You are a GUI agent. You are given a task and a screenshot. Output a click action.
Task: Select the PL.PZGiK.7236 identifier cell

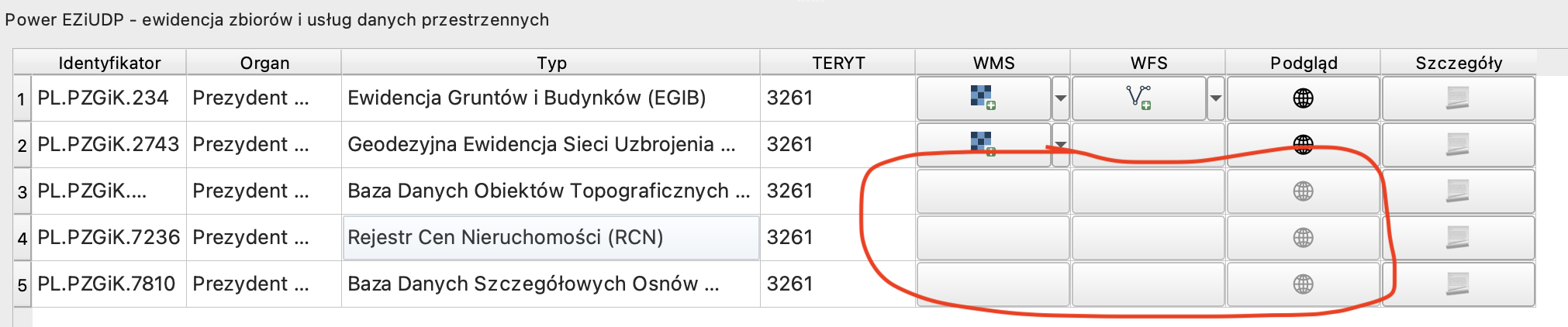point(109,238)
